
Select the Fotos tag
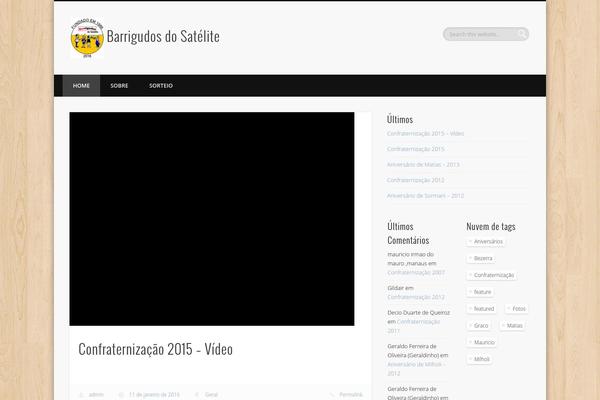[x=516, y=309]
